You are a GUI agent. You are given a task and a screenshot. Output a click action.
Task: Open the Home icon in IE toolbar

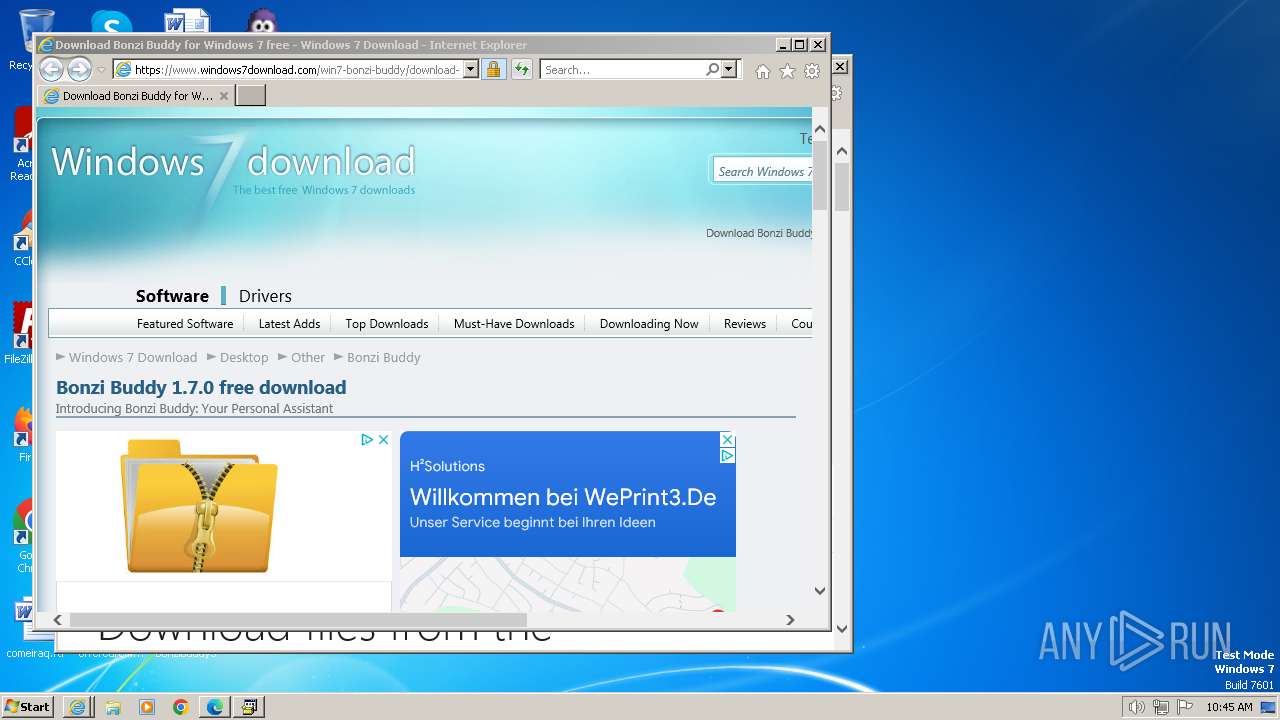click(x=763, y=71)
